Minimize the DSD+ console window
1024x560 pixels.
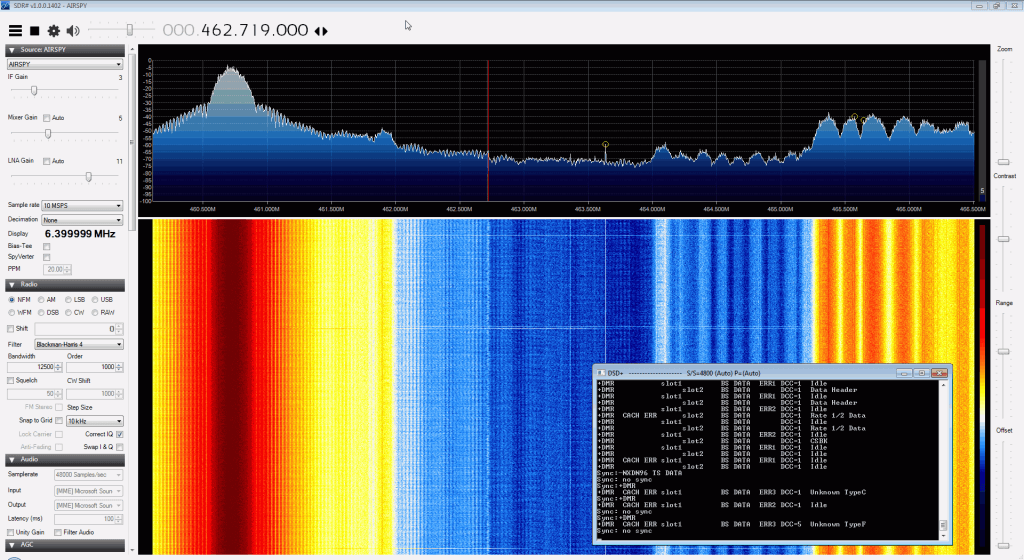(905, 372)
